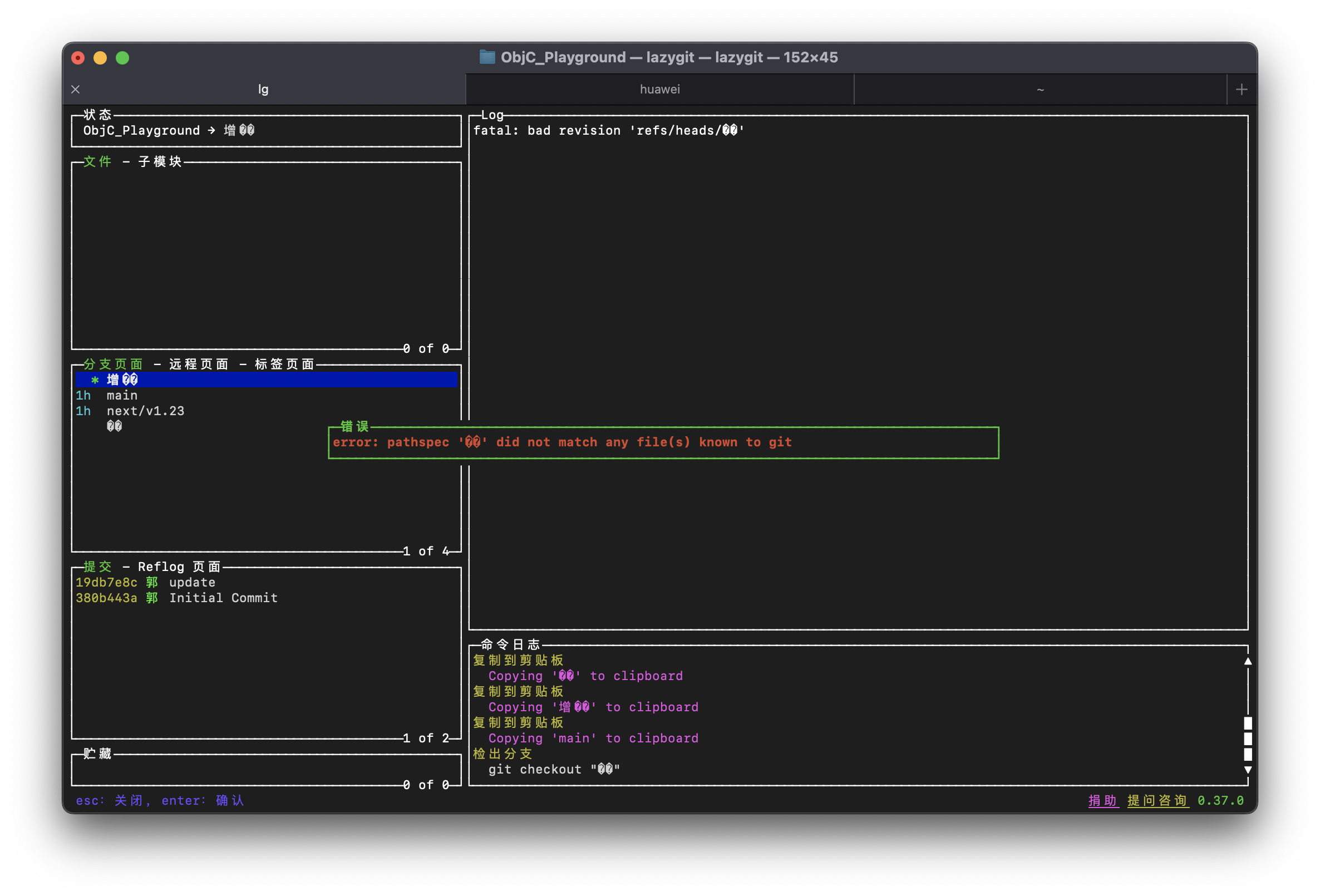Select the main branch row
1320x896 pixels.
[267, 396]
